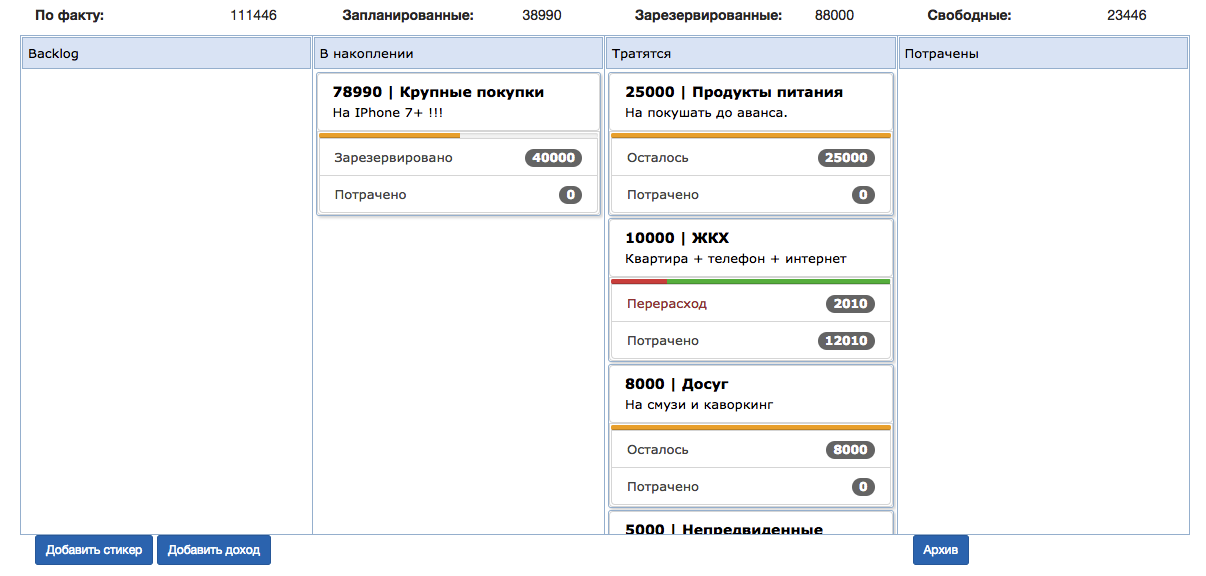This screenshot has height=576, width=1206.
Task: Click the Добавить доход button
Action: tap(214, 550)
